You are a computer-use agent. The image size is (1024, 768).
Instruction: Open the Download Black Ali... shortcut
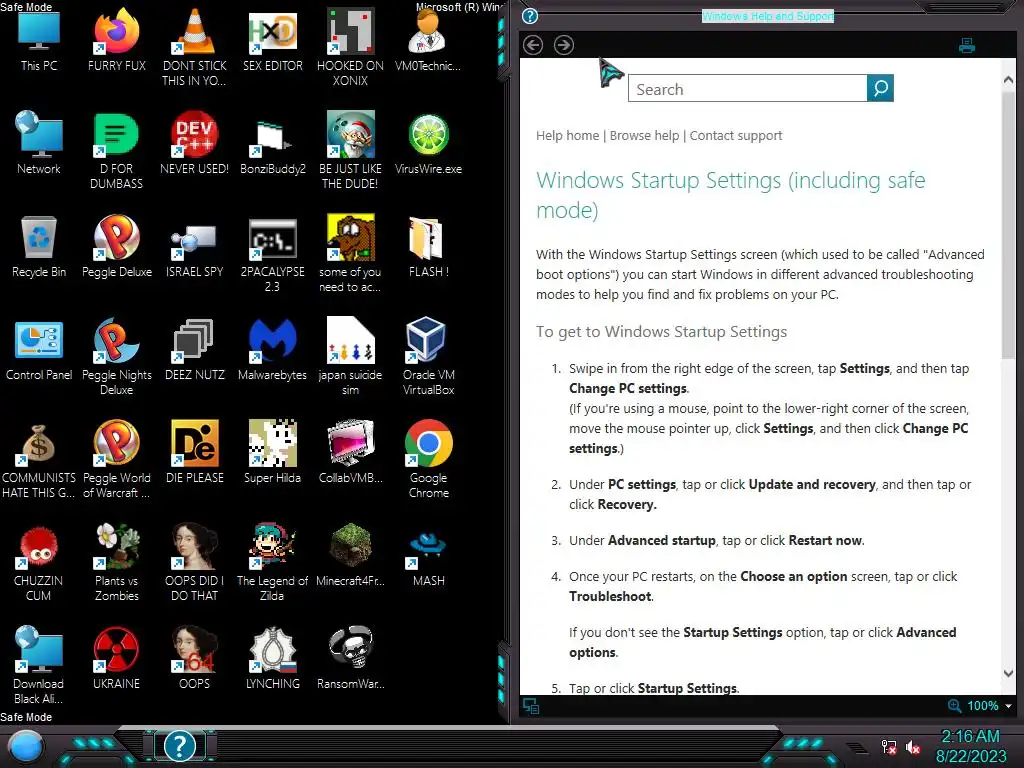(39, 665)
